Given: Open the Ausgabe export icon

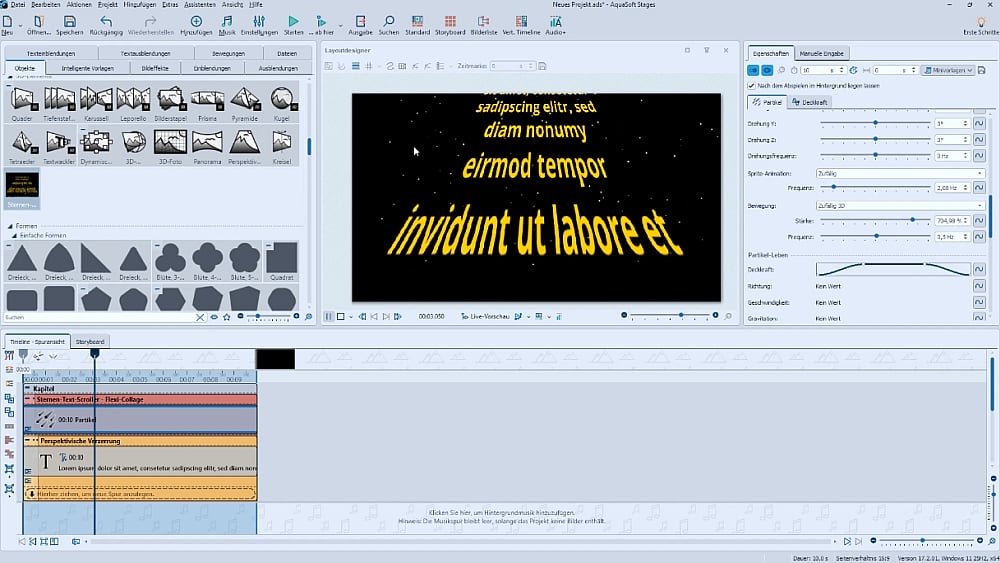Looking at the screenshot, I should coord(360,21).
